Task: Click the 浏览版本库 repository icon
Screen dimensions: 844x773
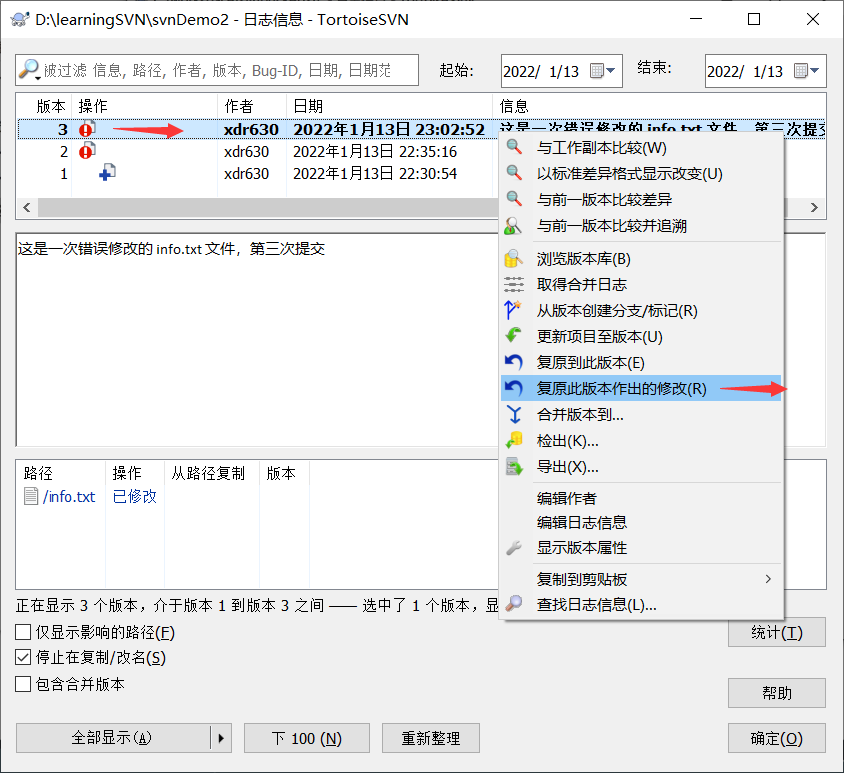Action: 514,258
